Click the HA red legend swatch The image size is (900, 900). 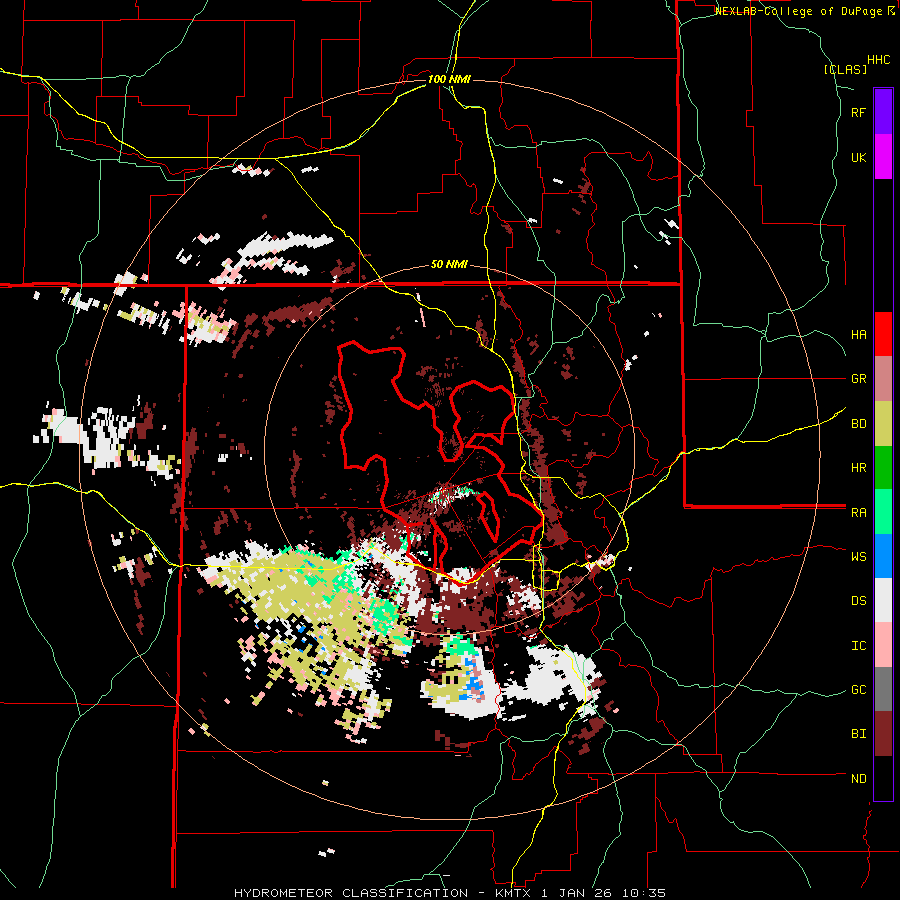point(883,334)
